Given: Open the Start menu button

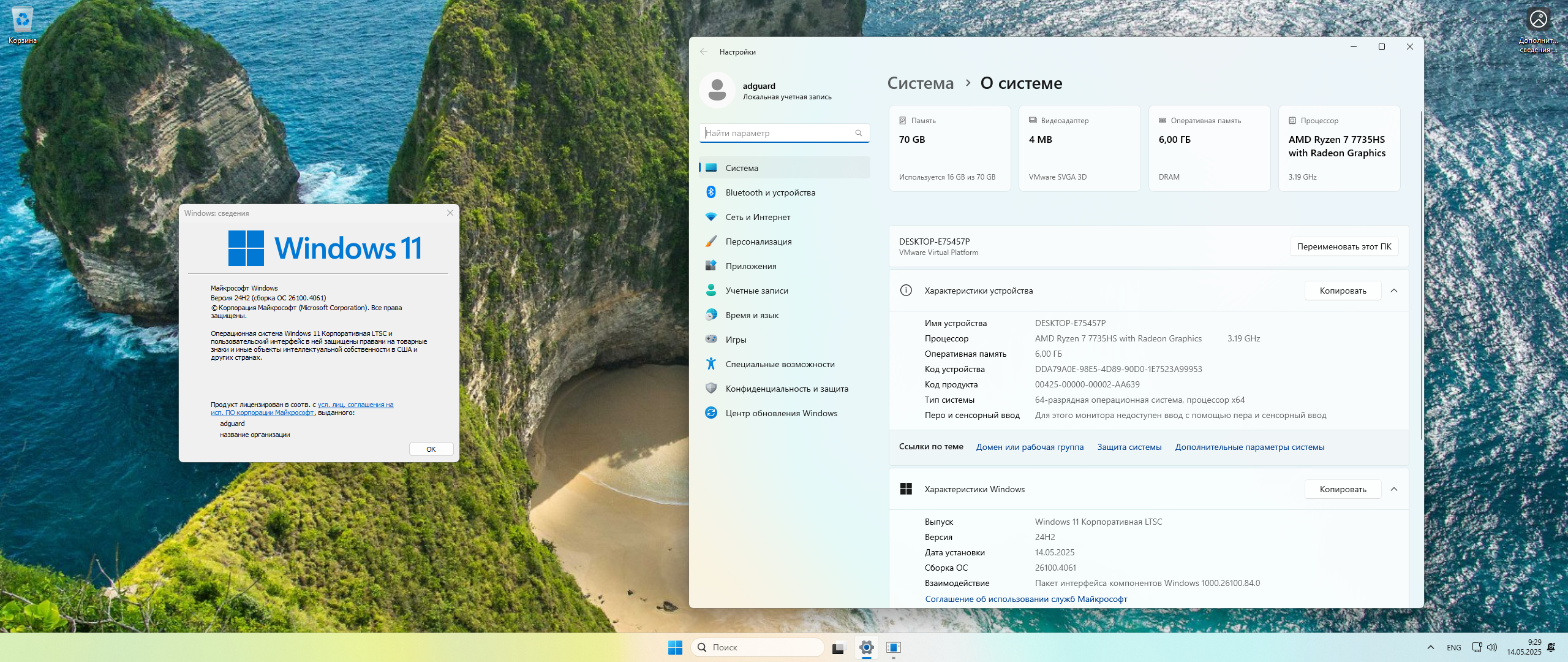Looking at the screenshot, I should pos(675,647).
